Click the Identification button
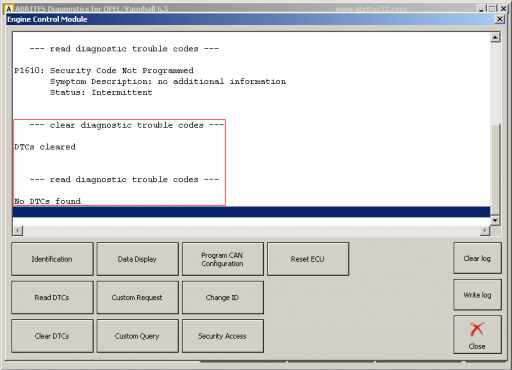512x370 pixels. tap(52, 259)
